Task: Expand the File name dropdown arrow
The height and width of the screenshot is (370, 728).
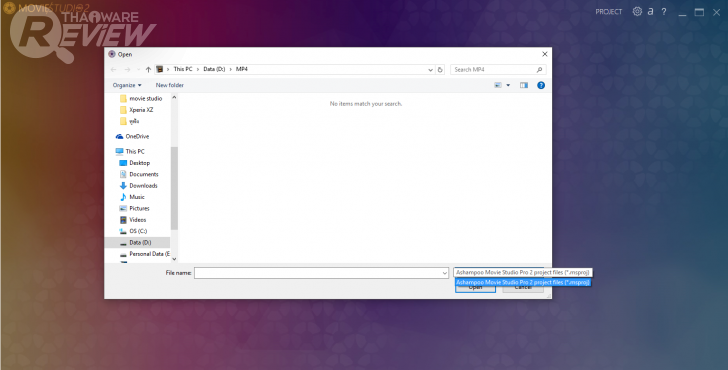Action: pyautogui.click(x=444, y=273)
